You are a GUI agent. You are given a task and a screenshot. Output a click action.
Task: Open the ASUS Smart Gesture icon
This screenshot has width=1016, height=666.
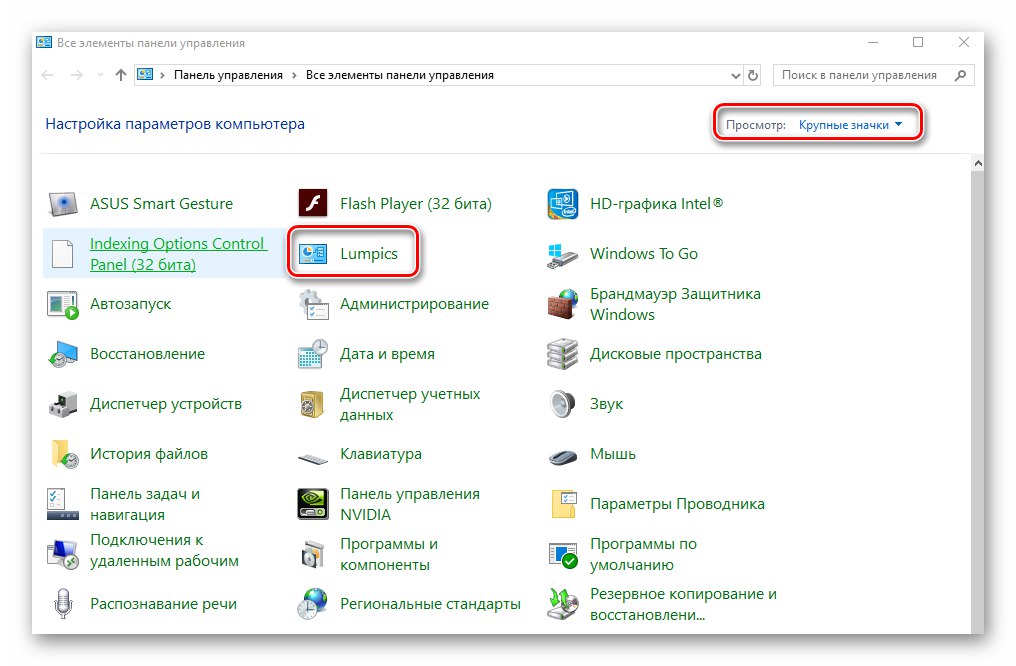click(63, 203)
